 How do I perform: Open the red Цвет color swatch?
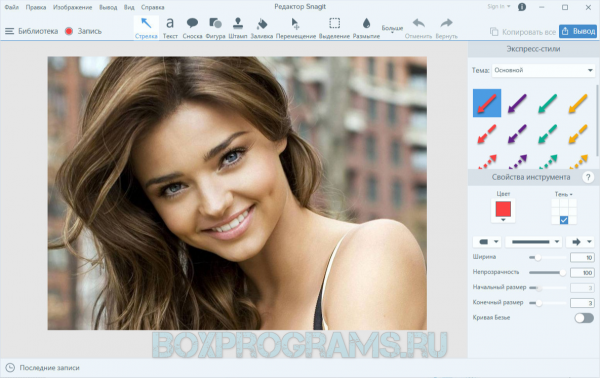(503, 209)
